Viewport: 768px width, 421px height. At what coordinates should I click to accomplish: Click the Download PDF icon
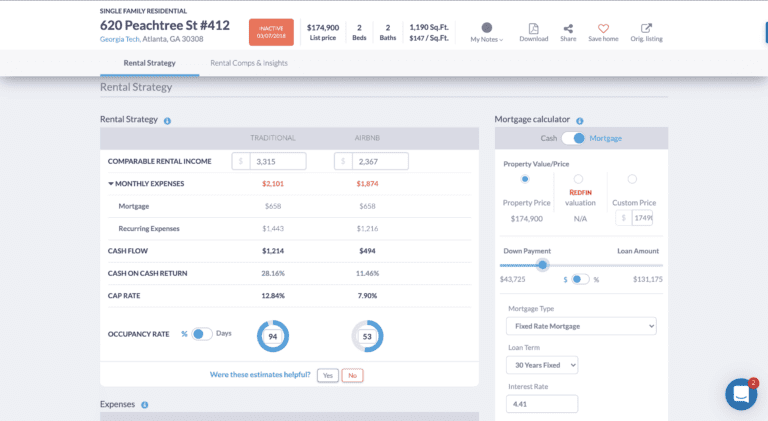[533, 29]
